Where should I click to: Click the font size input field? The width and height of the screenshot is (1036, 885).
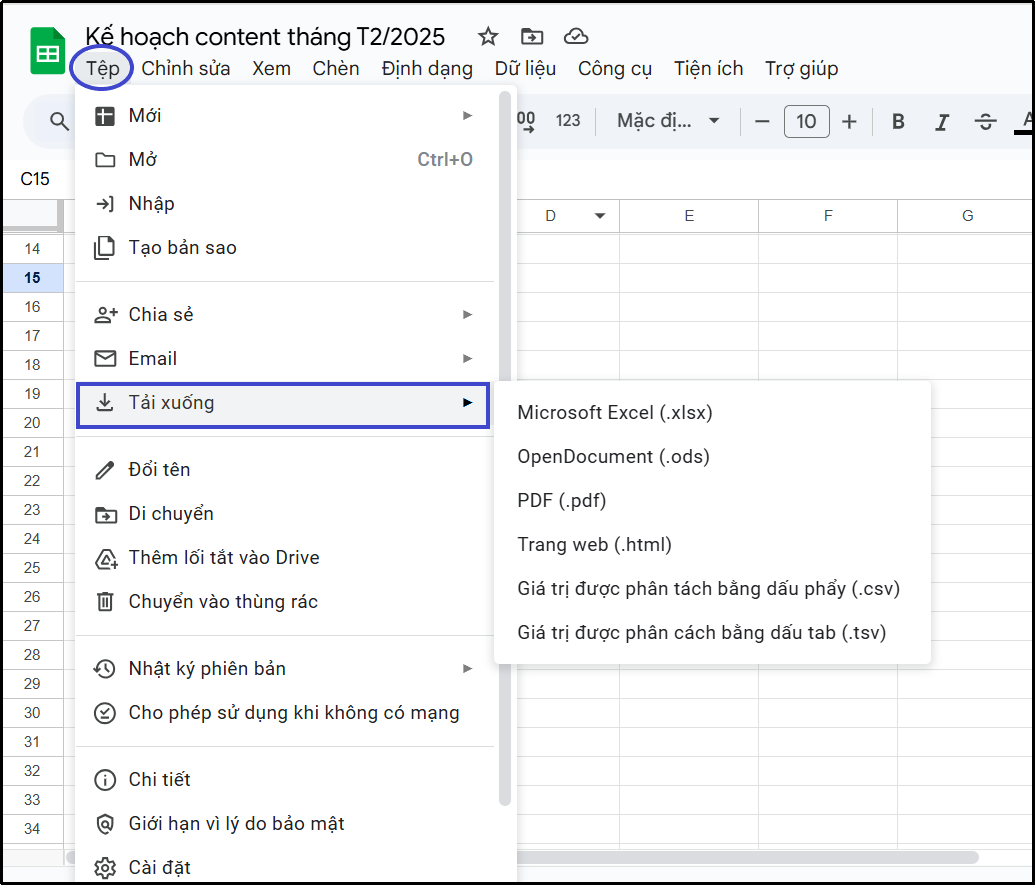pos(806,122)
